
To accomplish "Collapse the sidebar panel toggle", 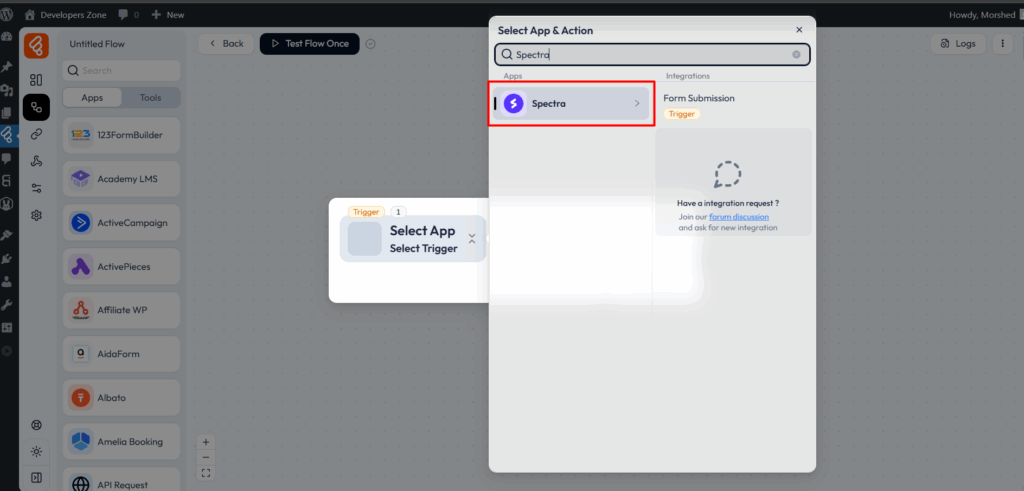I will coord(36,477).
